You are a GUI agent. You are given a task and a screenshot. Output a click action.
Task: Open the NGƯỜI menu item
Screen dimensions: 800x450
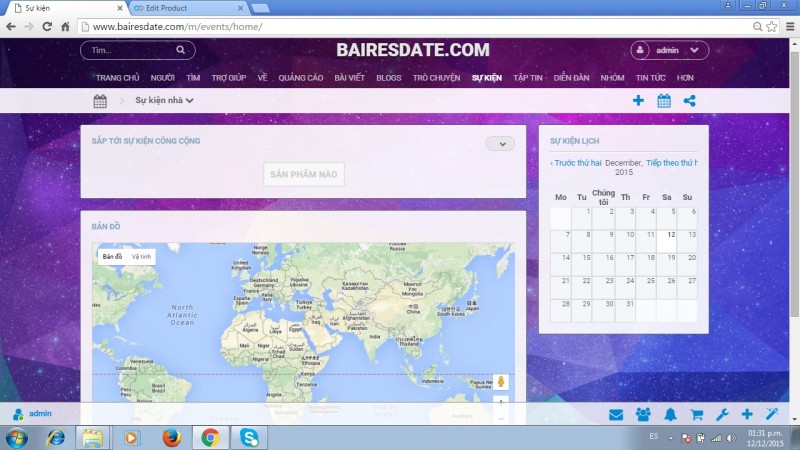tap(162, 78)
